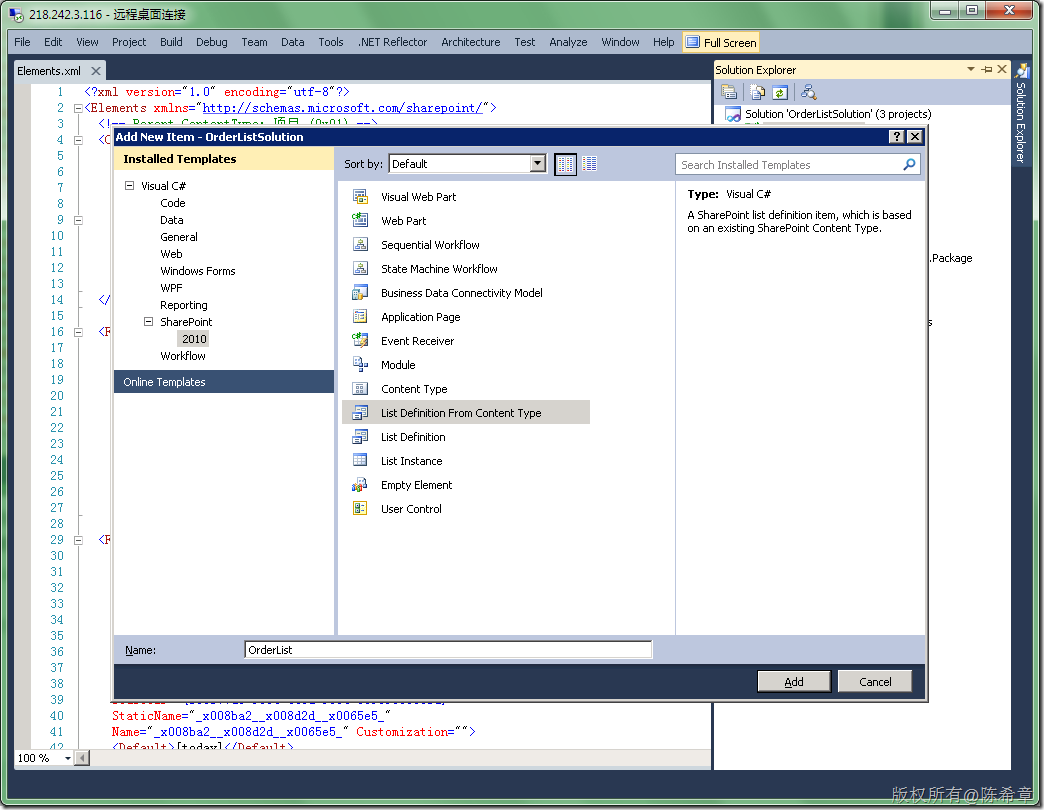
Task: Click Installed Templates header
Action: [x=224, y=158]
